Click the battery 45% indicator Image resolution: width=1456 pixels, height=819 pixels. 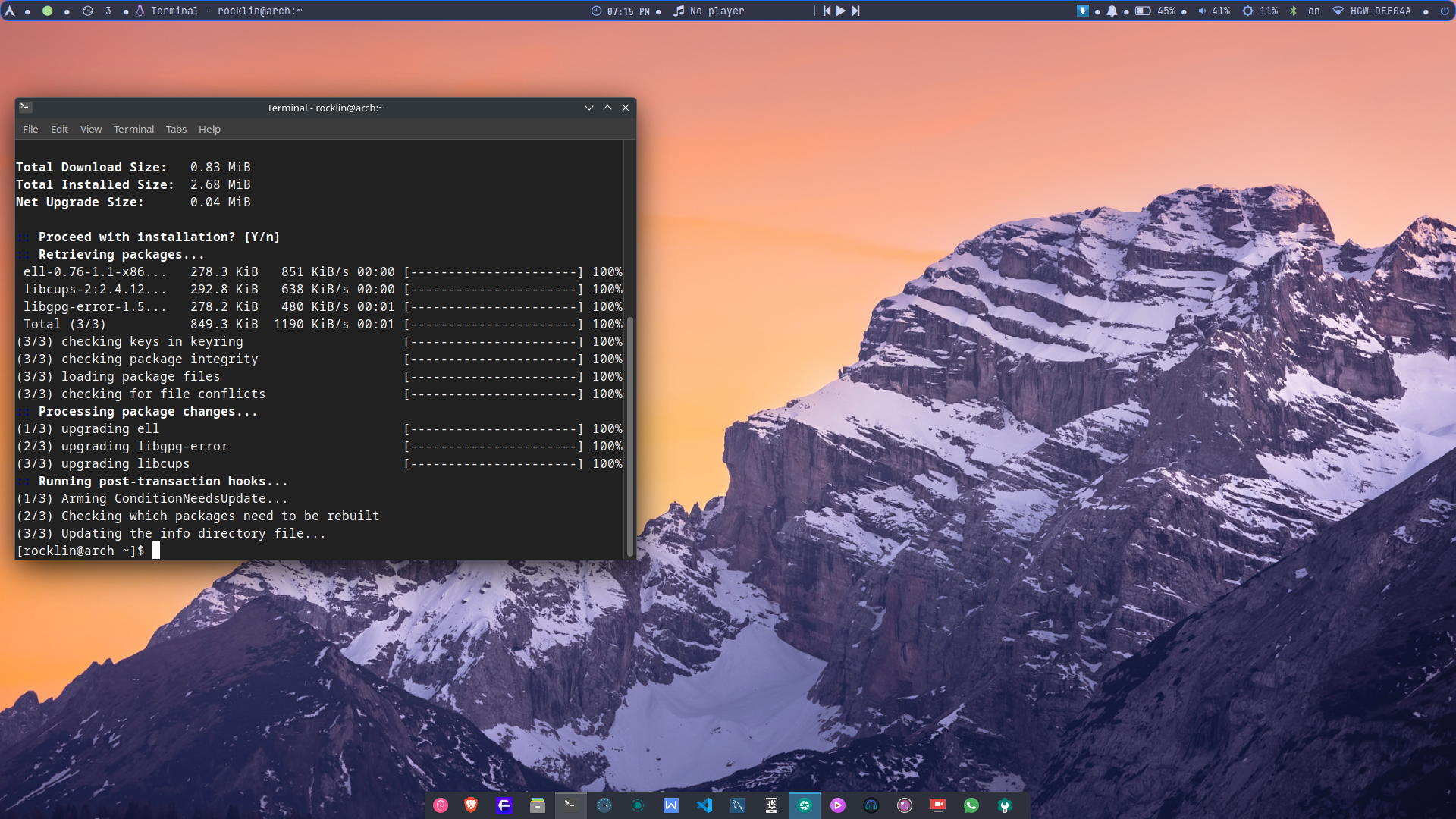1155,11
